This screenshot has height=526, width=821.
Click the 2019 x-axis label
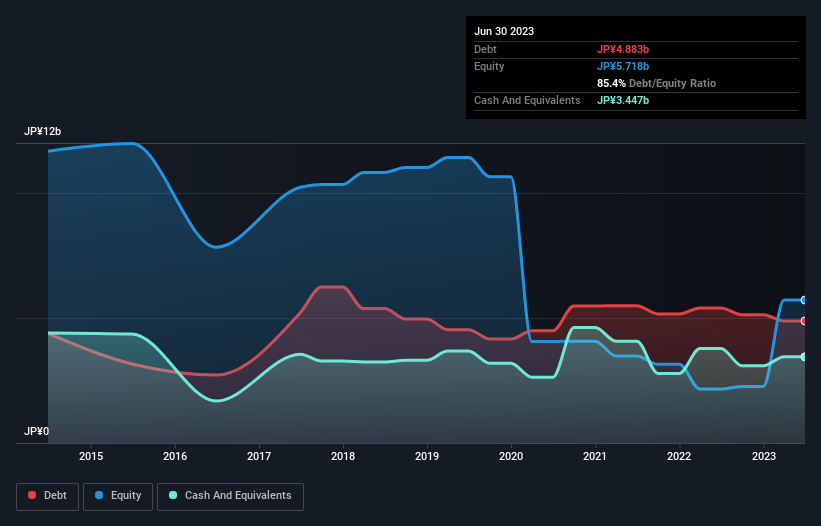[427, 456]
